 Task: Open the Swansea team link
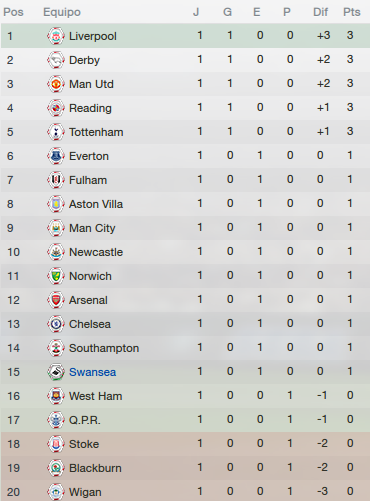[92, 372]
